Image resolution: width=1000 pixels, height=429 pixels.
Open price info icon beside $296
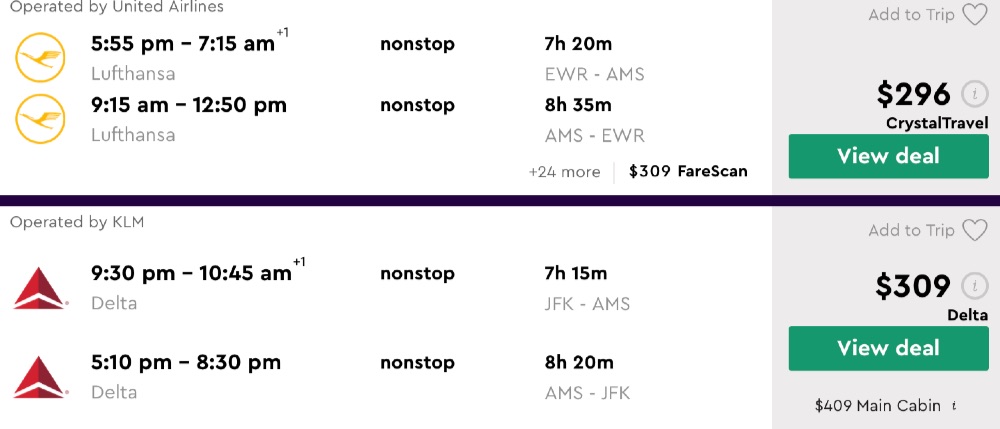(x=974, y=94)
